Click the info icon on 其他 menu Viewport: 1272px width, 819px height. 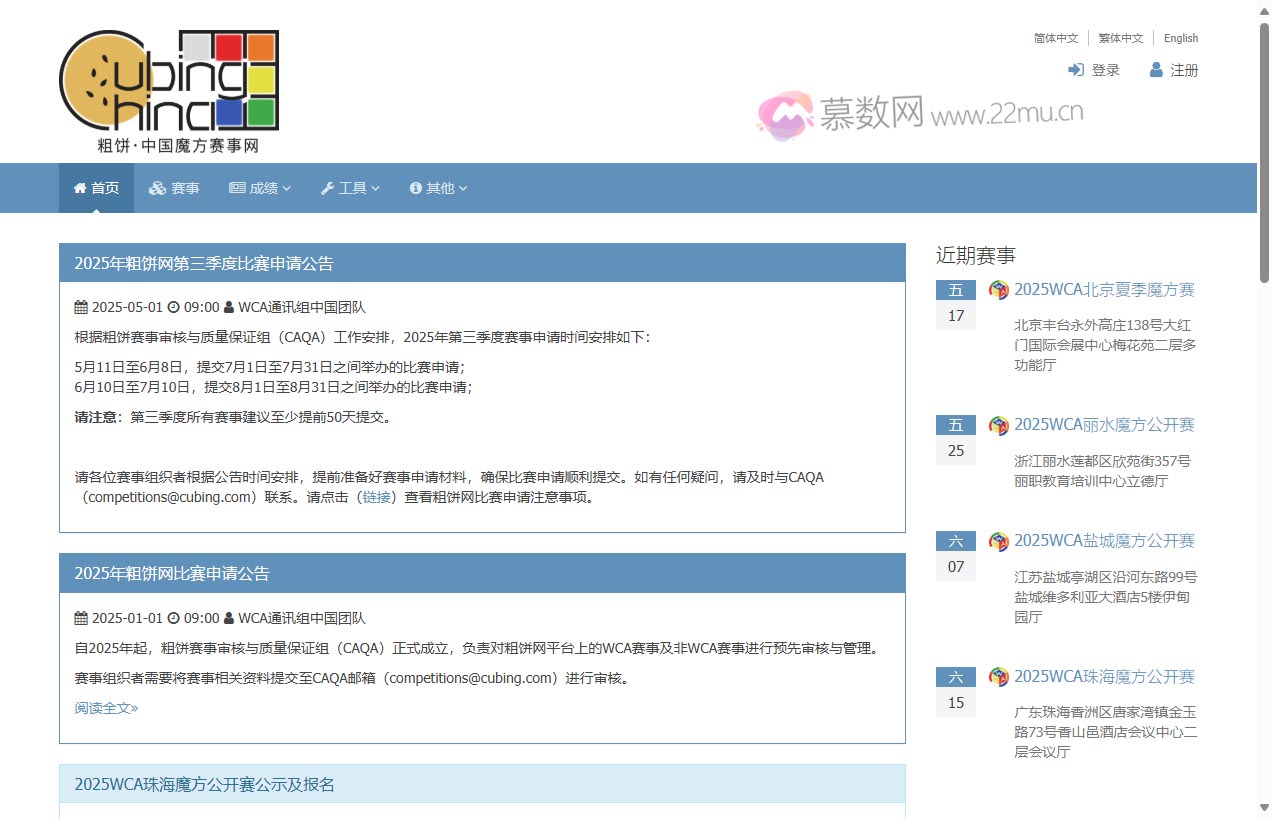pyautogui.click(x=415, y=187)
